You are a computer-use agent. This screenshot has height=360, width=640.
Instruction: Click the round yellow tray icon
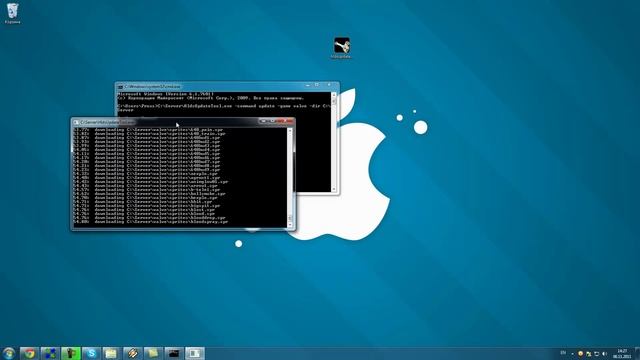point(580,353)
